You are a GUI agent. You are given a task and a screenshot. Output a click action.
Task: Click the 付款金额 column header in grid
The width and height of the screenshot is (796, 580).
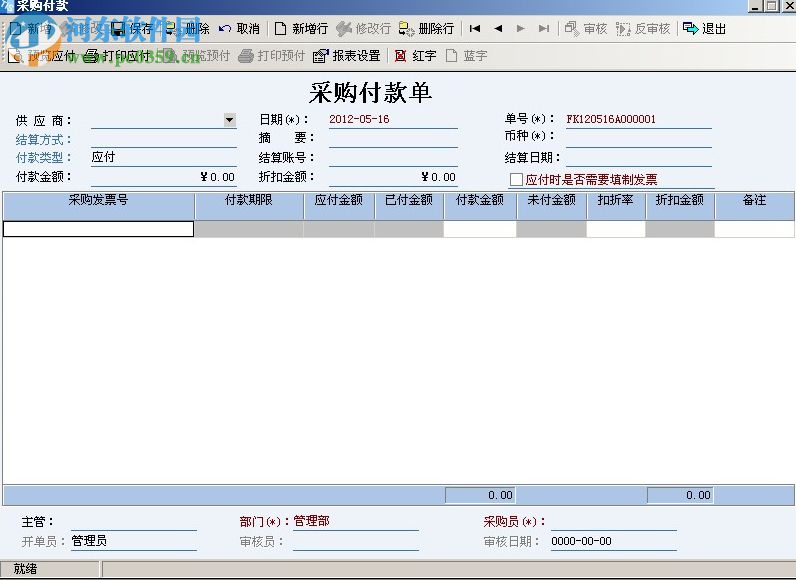480,206
